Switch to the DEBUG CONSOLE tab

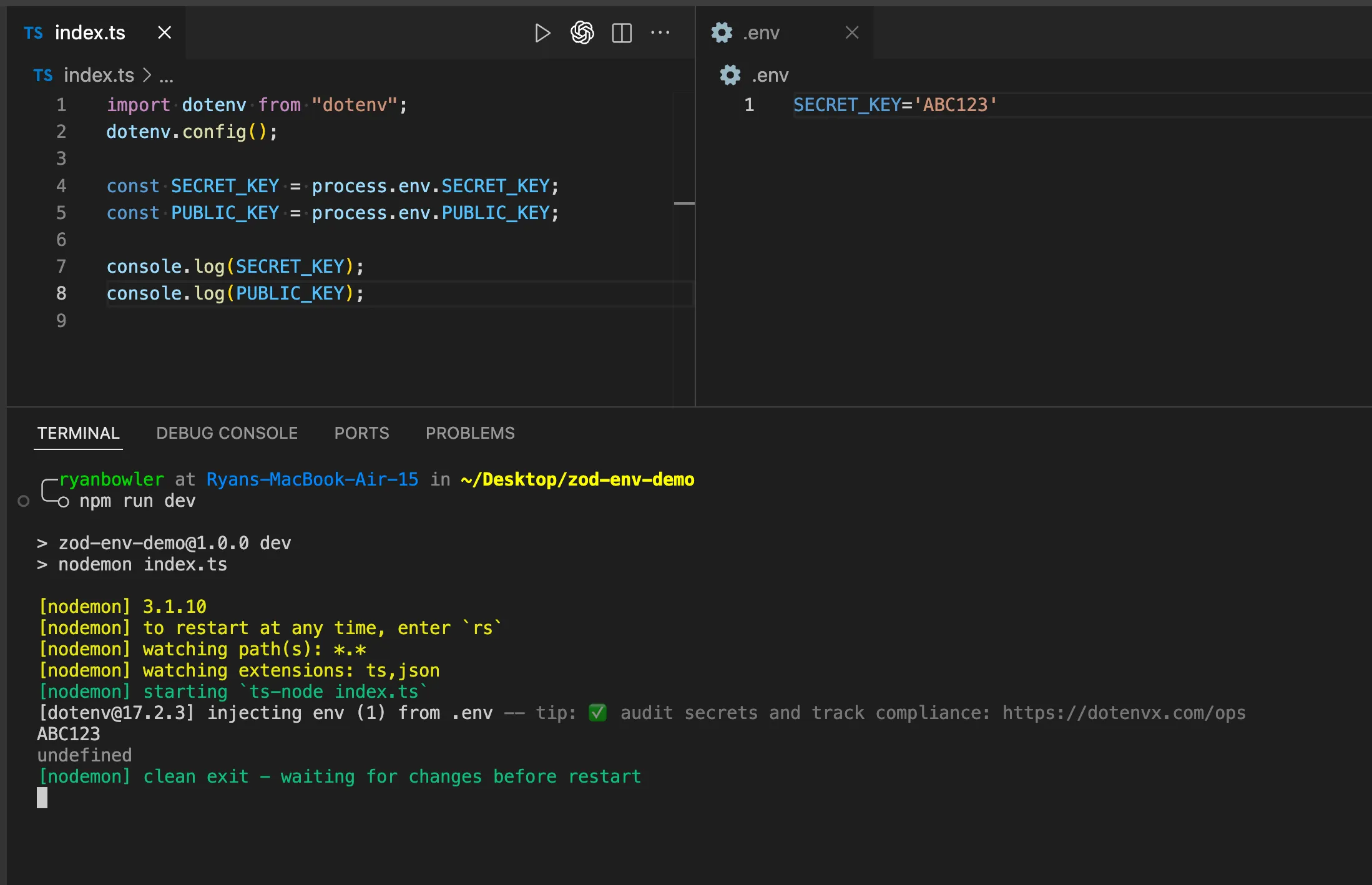tap(227, 433)
